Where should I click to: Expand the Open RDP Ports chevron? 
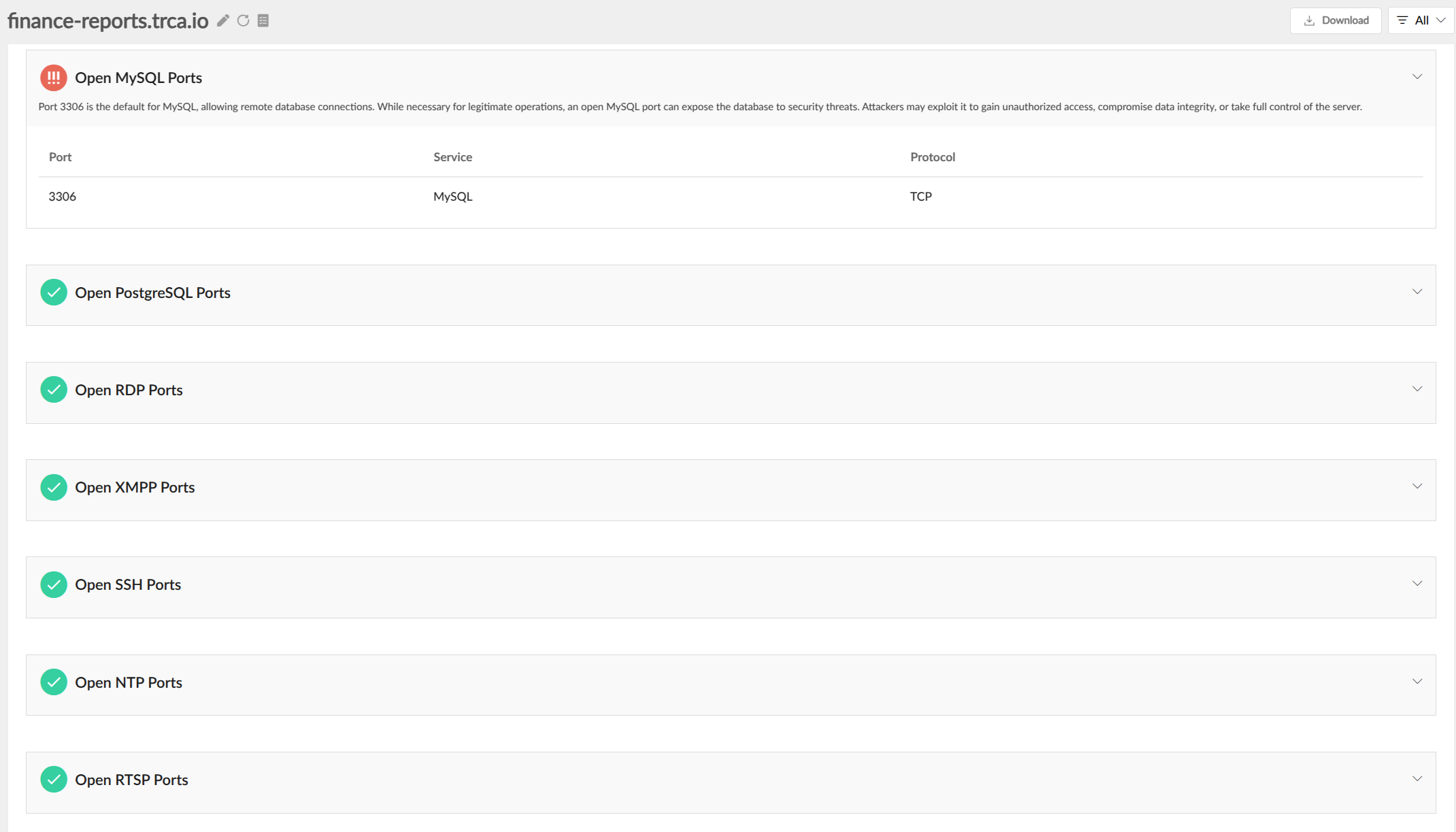click(x=1417, y=389)
